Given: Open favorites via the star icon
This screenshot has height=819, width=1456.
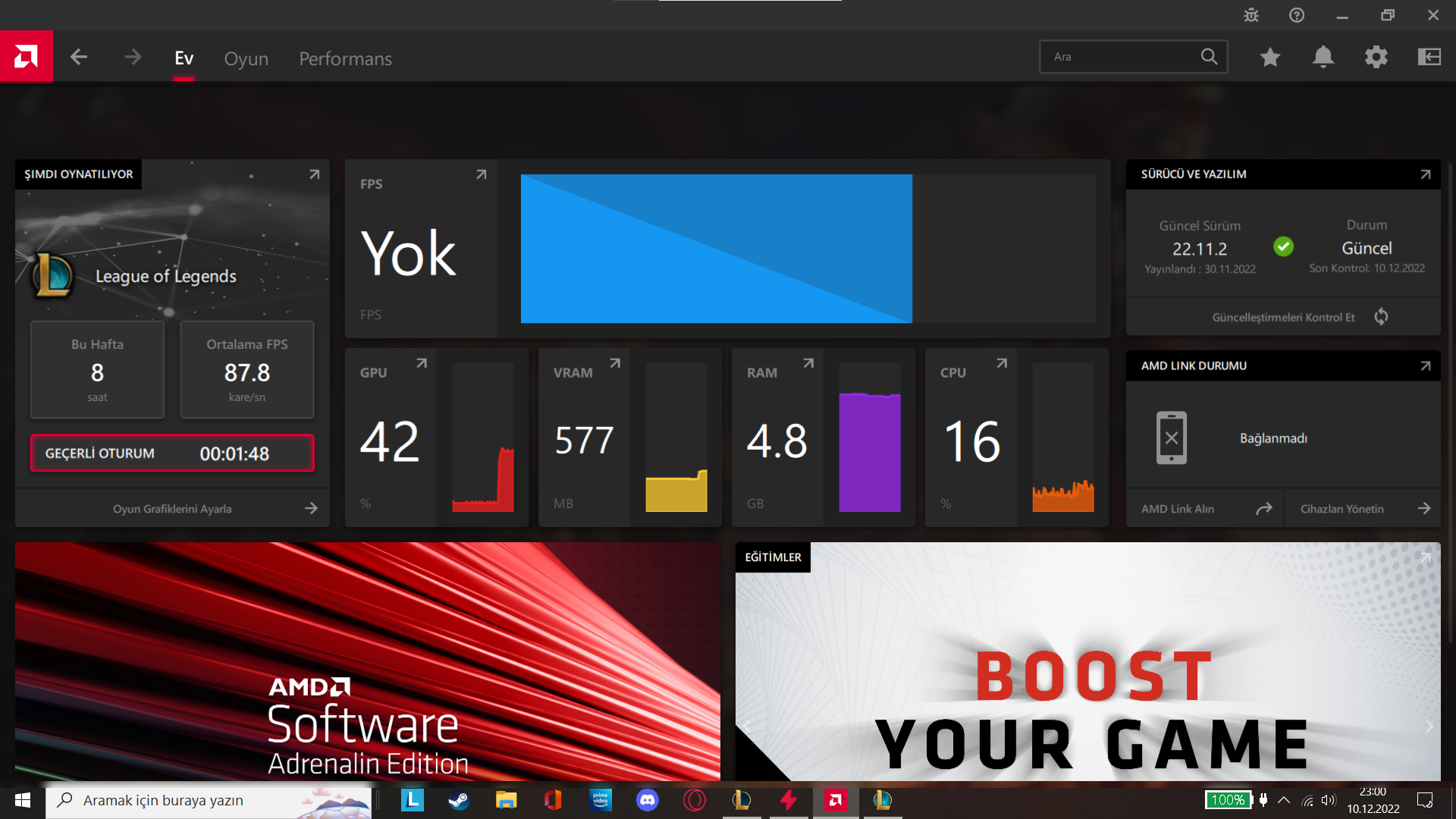Looking at the screenshot, I should pos(1270,57).
